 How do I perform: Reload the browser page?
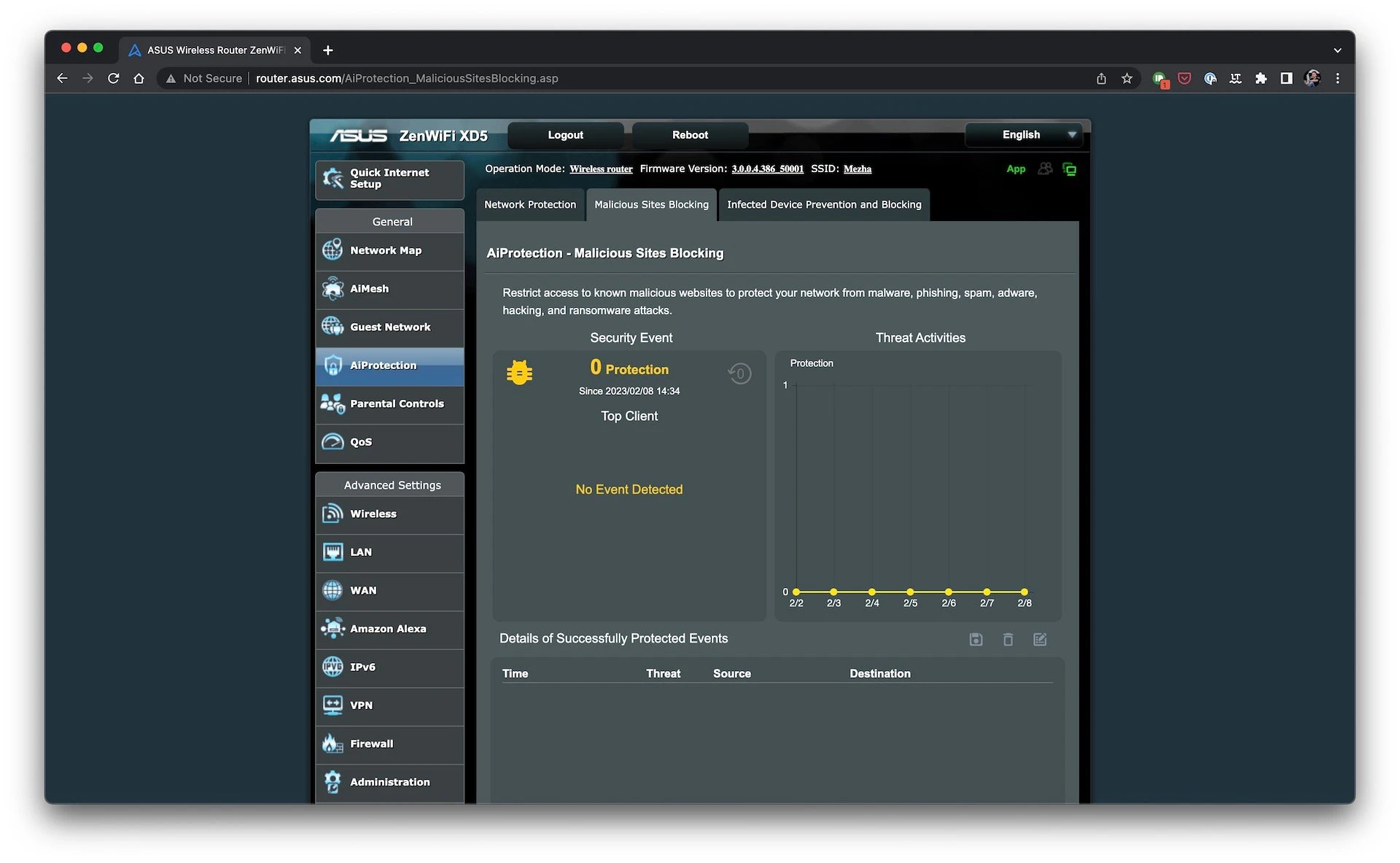tap(113, 78)
